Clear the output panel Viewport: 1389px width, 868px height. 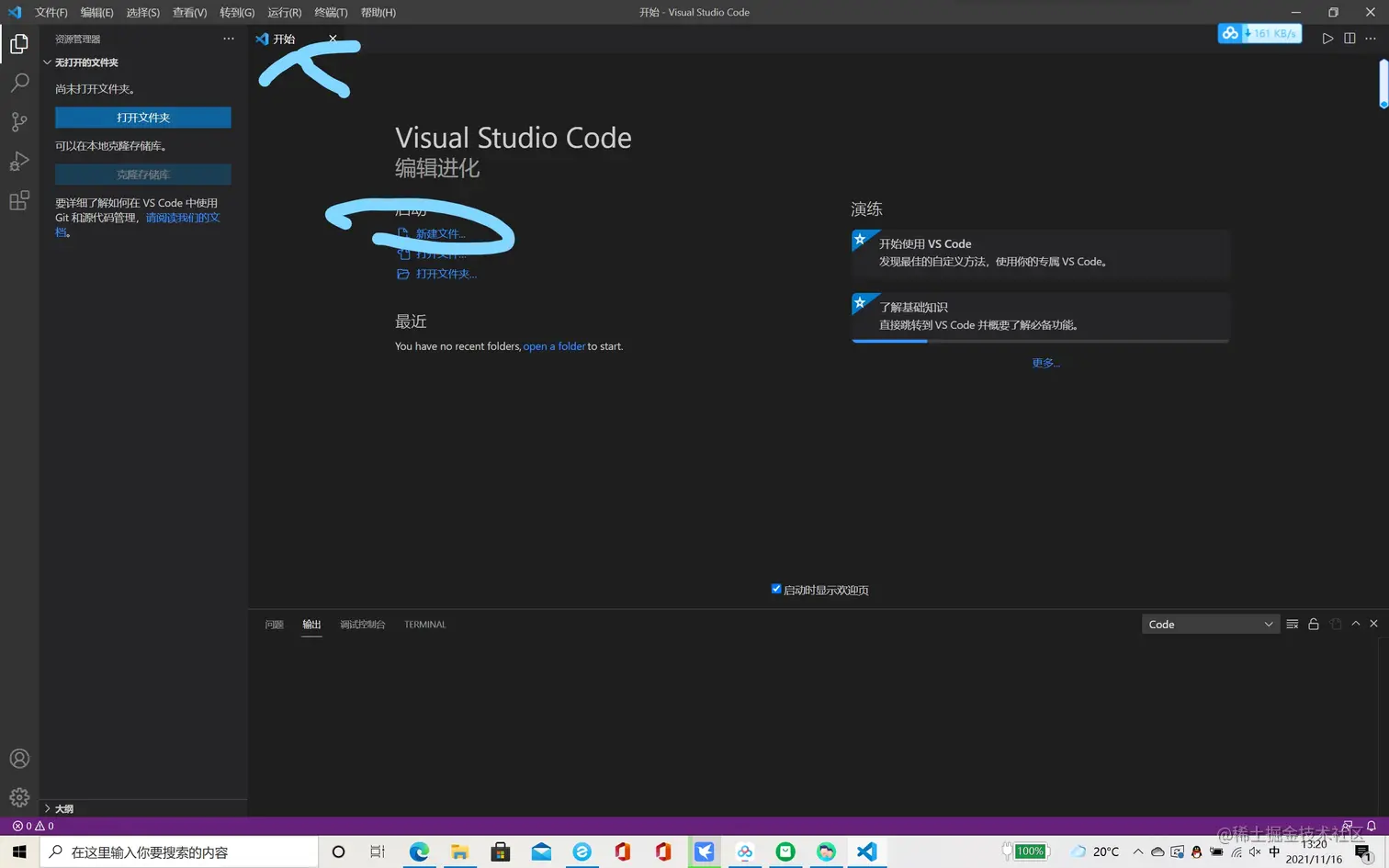pyautogui.click(x=1293, y=625)
